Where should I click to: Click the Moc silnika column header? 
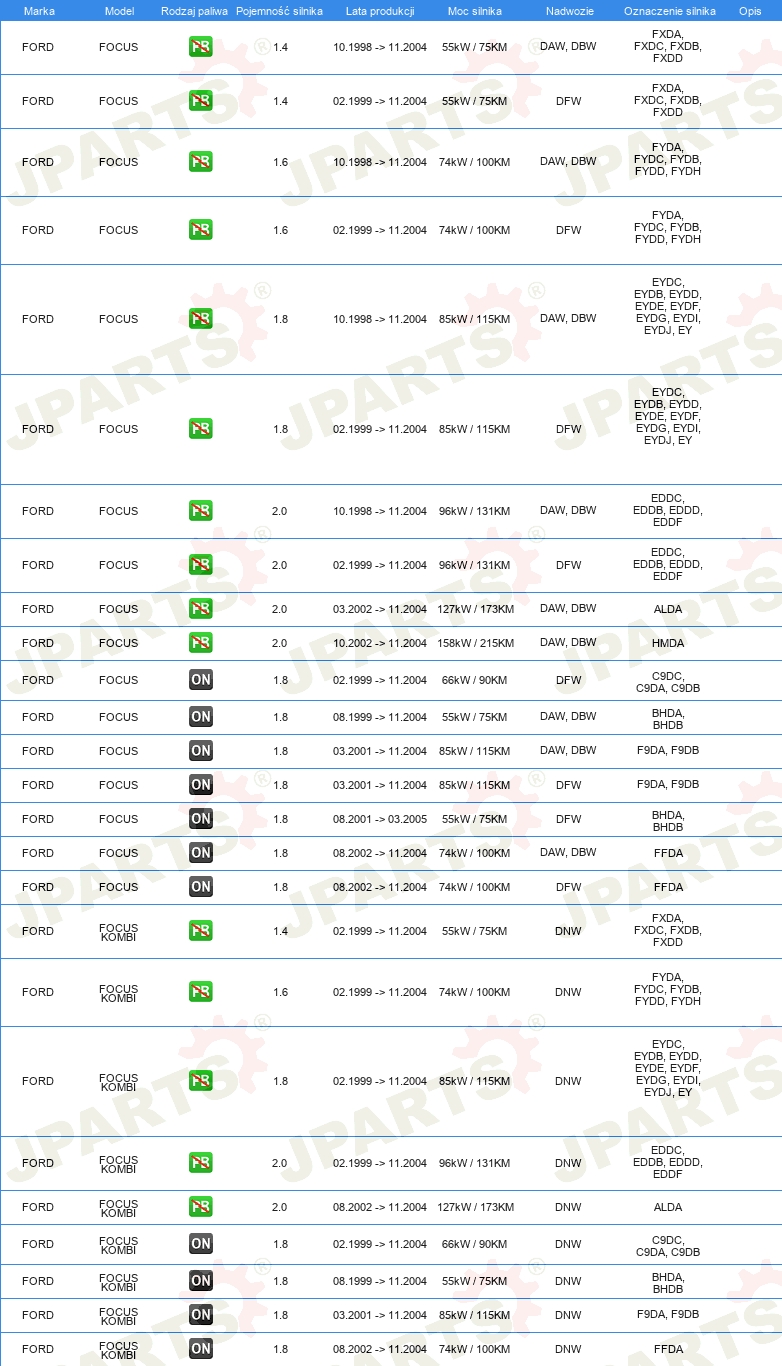pyautogui.click(x=475, y=11)
